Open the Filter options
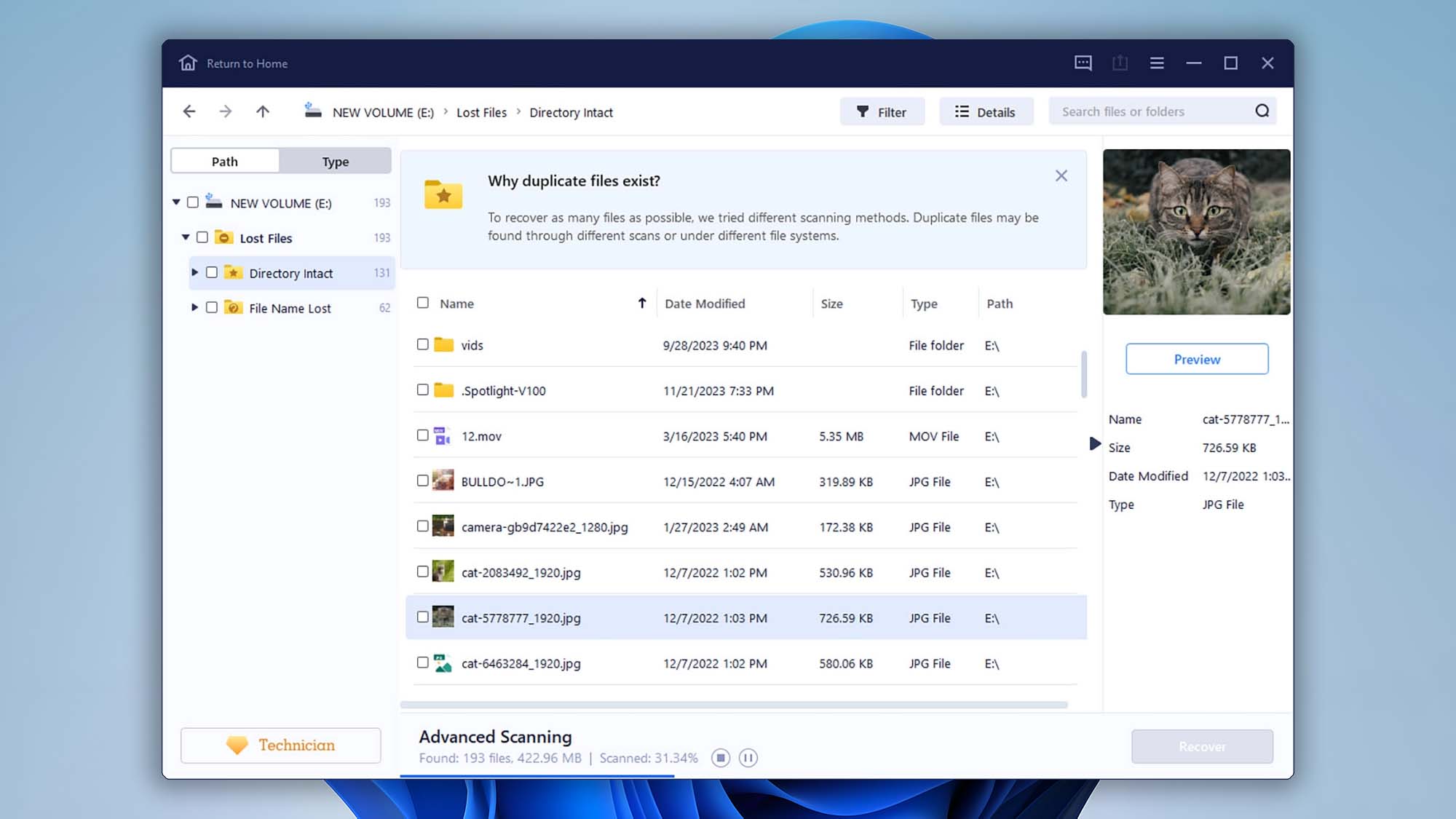Screen dimensions: 1456x819 pyautogui.click(x=882, y=111)
